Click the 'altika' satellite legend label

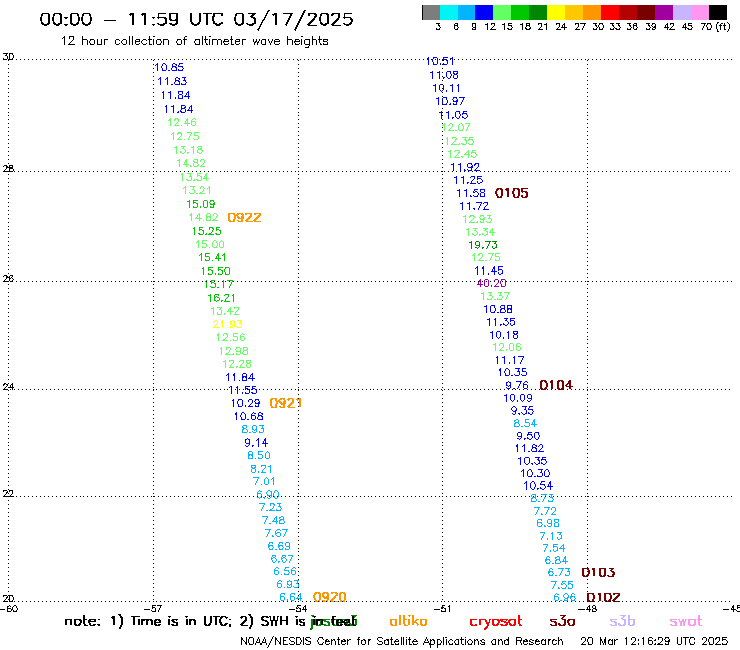point(408,621)
